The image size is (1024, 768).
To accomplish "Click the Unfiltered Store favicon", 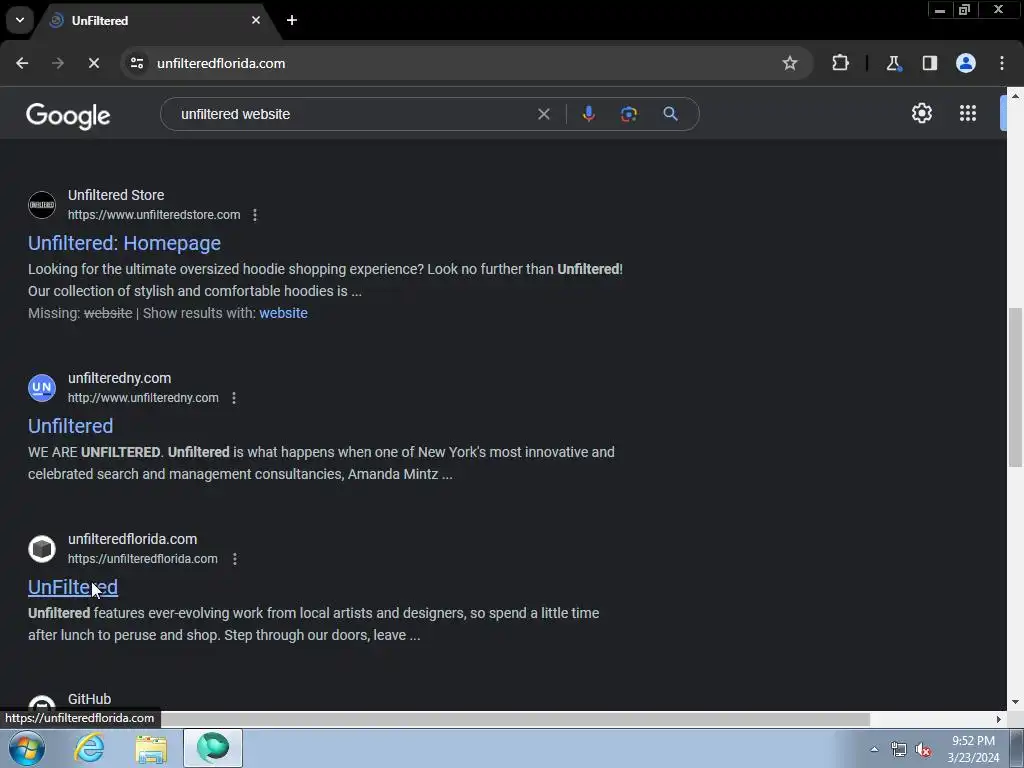I will pyautogui.click(x=42, y=205).
